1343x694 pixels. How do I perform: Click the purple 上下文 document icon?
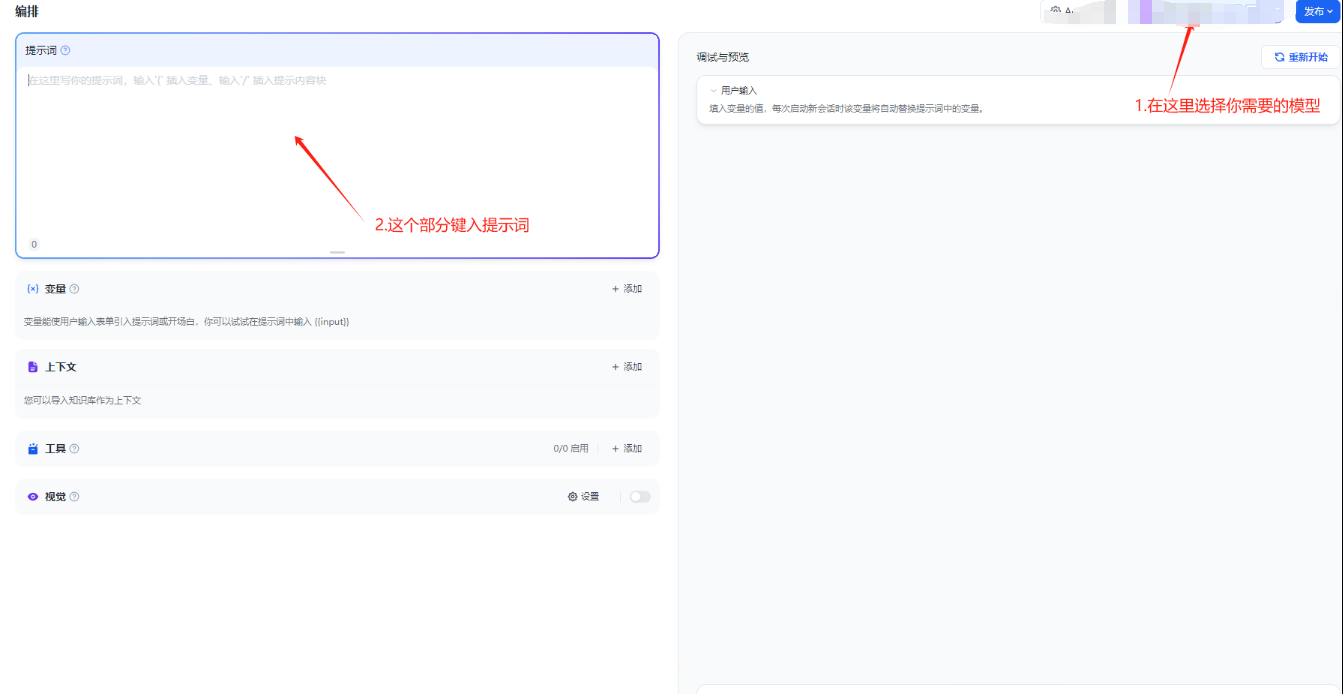pyautogui.click(x=33, y=367)
